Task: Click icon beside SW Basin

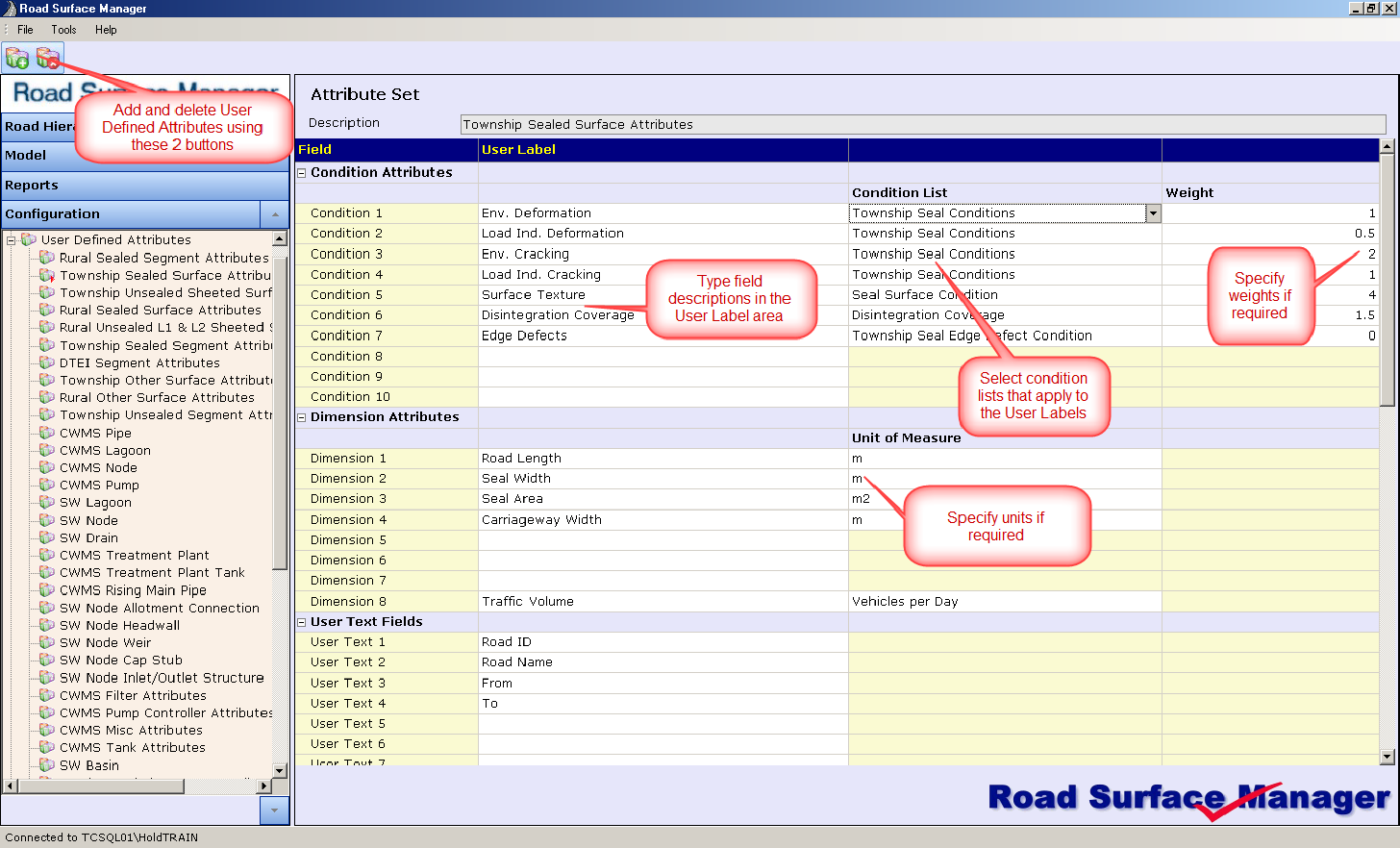Action: pos(46,765)
